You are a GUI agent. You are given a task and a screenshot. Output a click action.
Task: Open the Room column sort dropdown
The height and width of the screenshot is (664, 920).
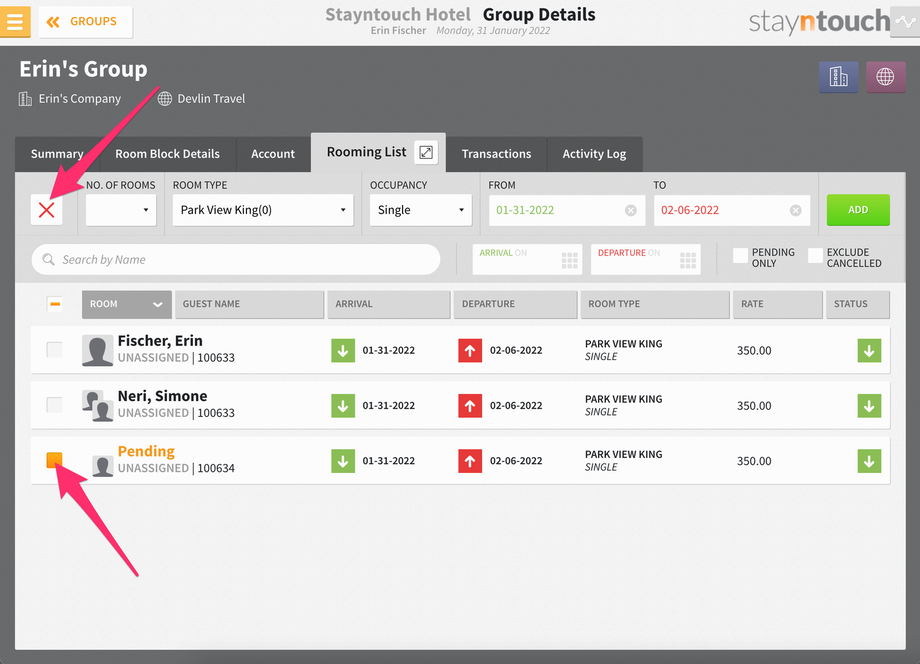click(127, 304)
